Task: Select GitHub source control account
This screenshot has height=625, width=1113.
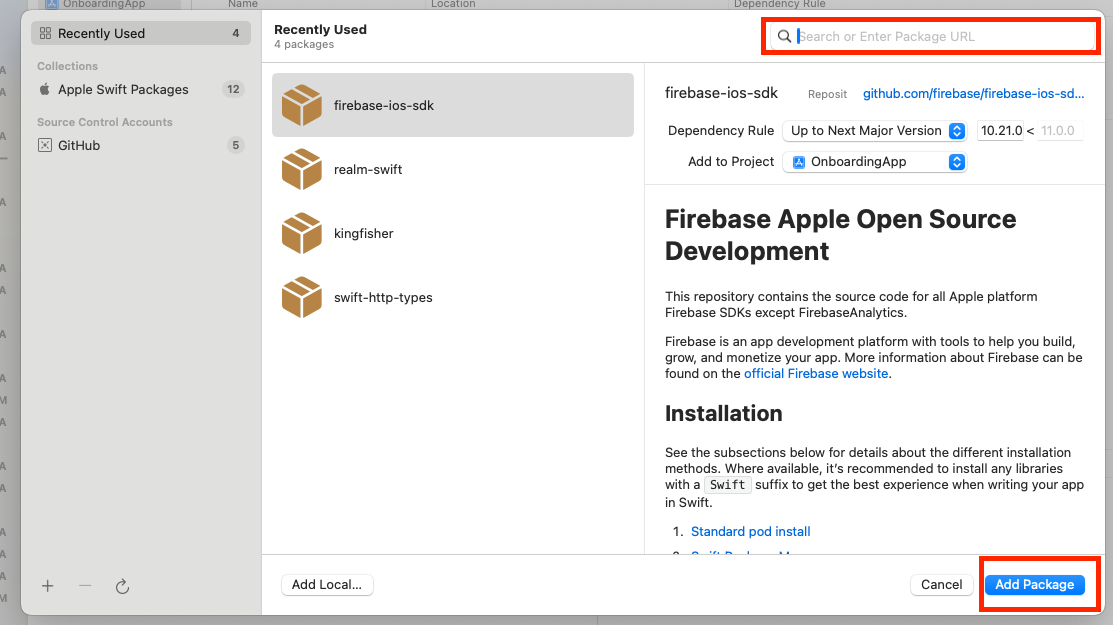Action: click(79, 145)
